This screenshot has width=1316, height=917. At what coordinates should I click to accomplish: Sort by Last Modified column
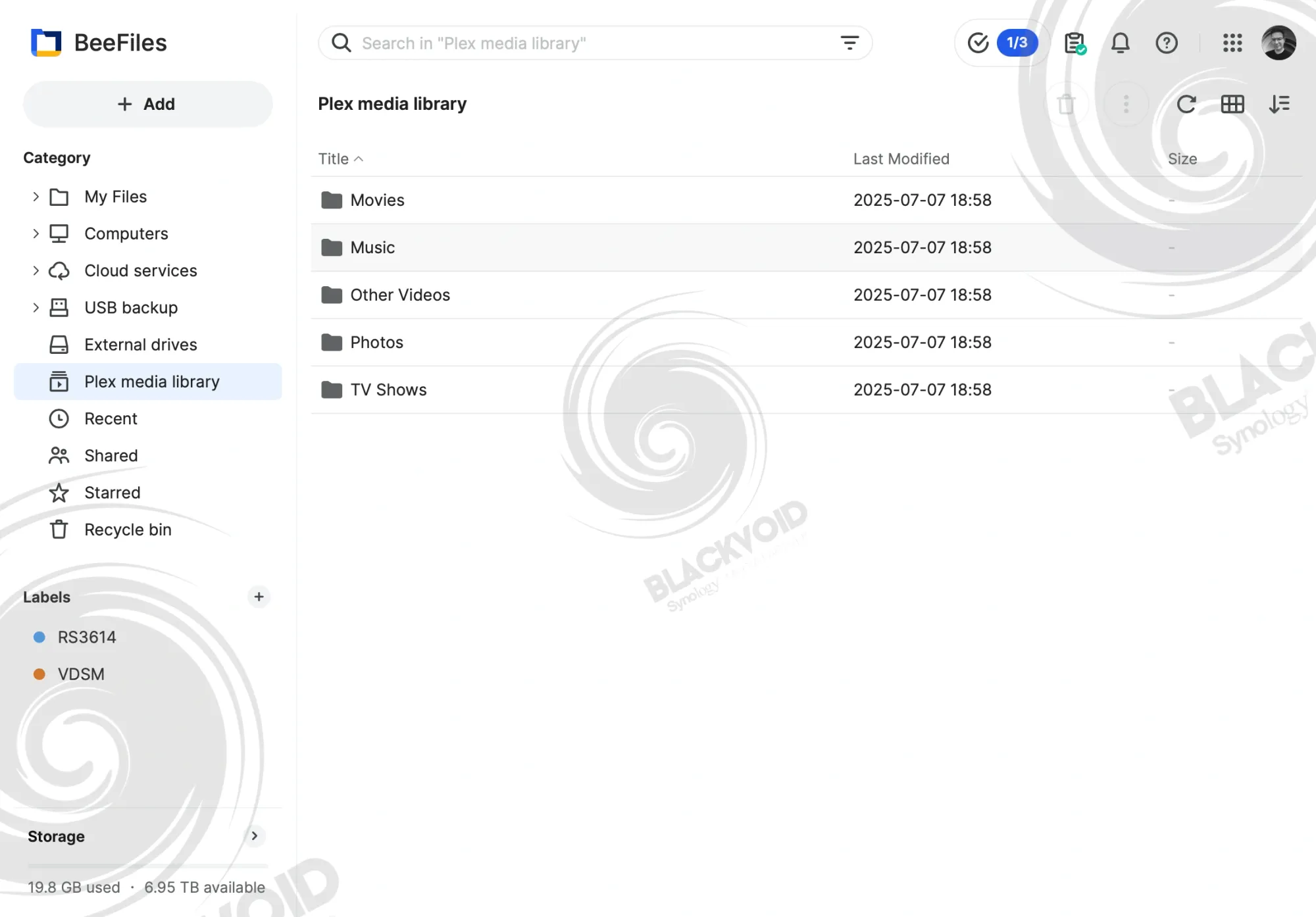[x=901, y=159]
